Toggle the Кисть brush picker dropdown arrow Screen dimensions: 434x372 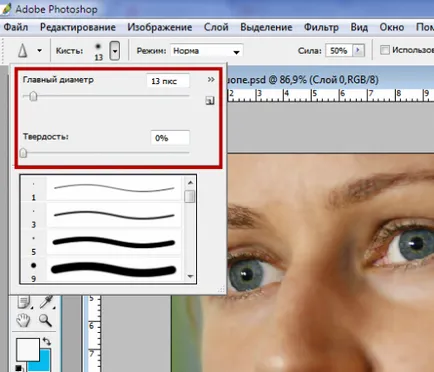115,51
